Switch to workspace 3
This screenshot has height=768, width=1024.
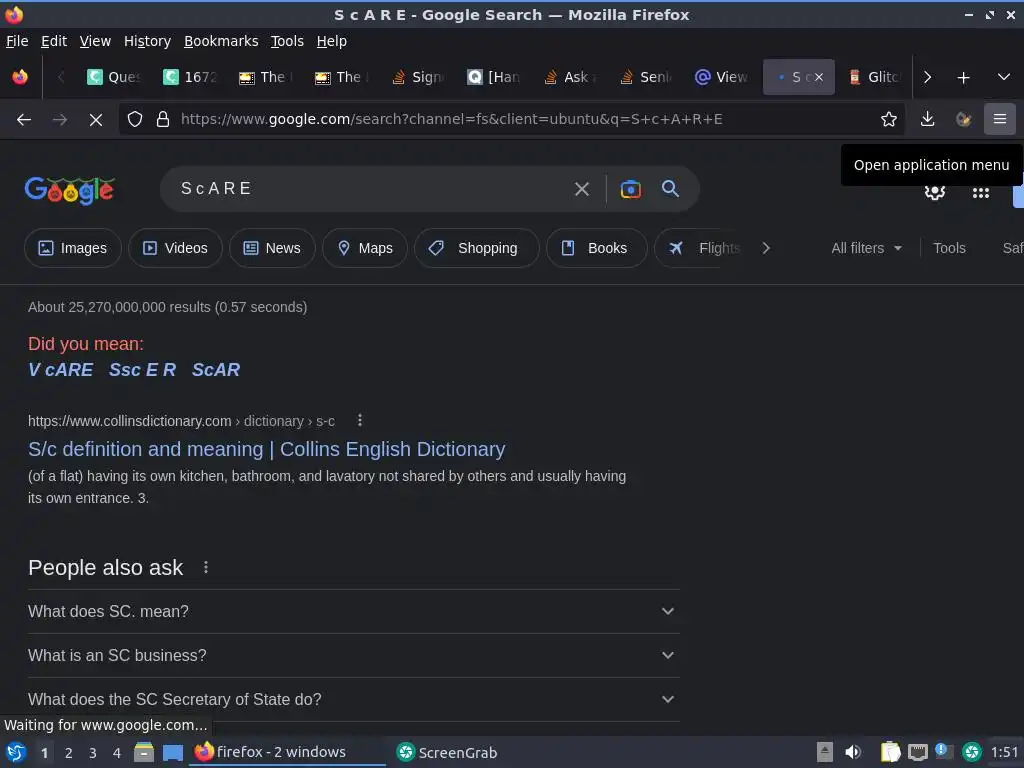[x=93, y=753]
